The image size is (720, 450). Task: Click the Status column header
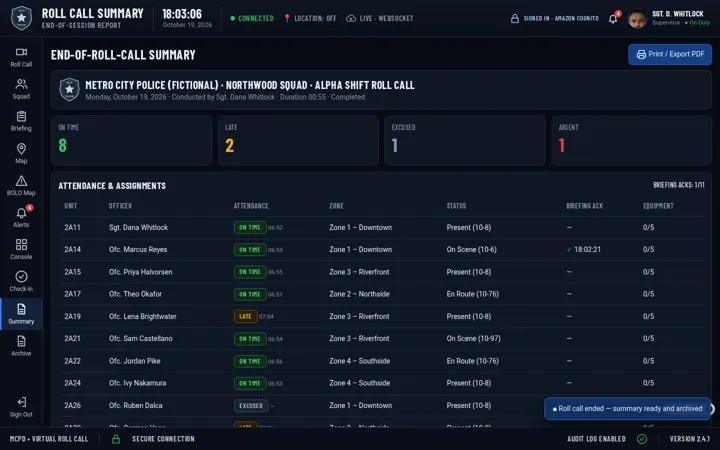[x=456, y=206]
